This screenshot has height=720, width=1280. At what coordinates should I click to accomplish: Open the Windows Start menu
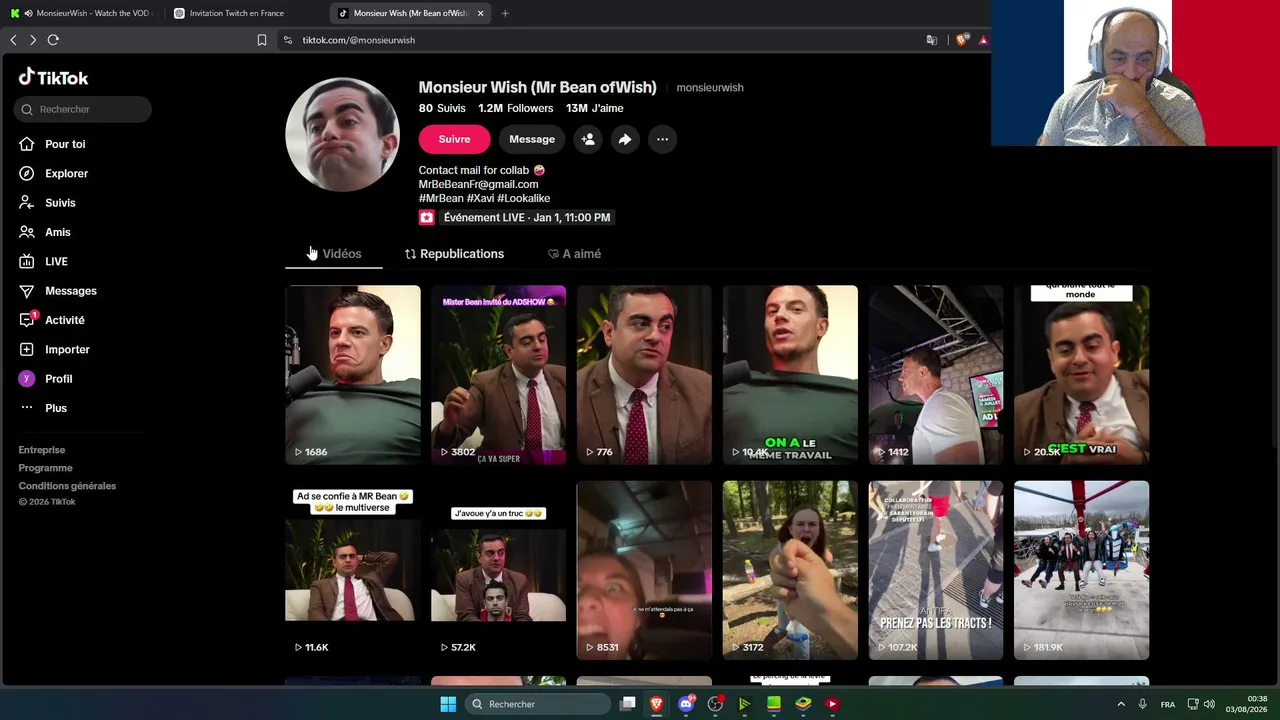(x=448, y=704)
